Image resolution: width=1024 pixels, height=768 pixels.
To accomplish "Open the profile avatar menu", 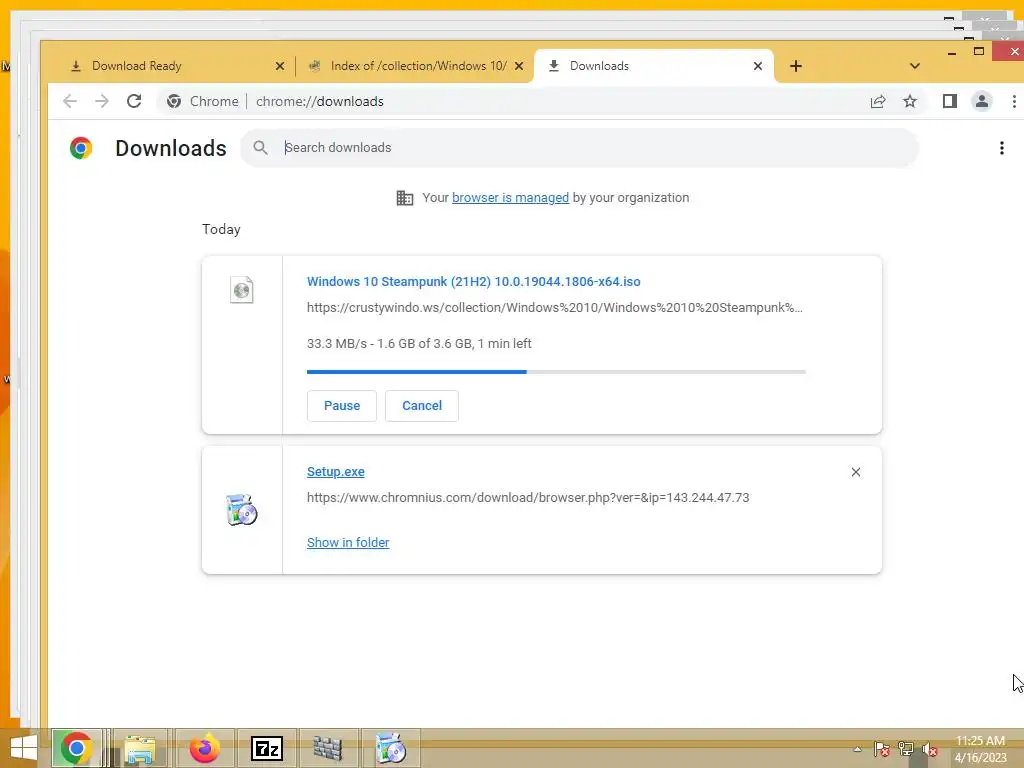I will 982,101.
